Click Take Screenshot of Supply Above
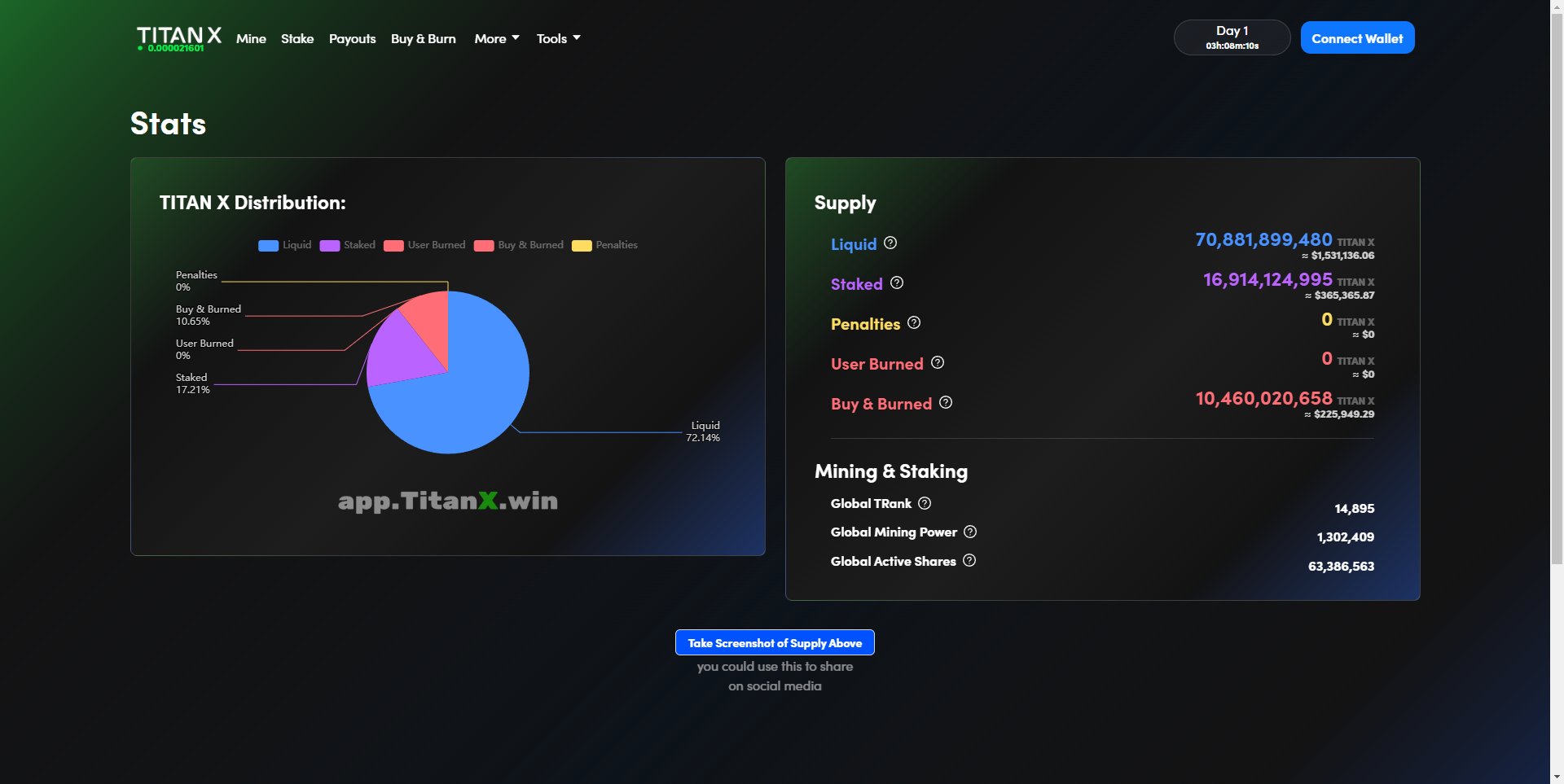The width and height of the screenshot is (1564, 784). 775,642
